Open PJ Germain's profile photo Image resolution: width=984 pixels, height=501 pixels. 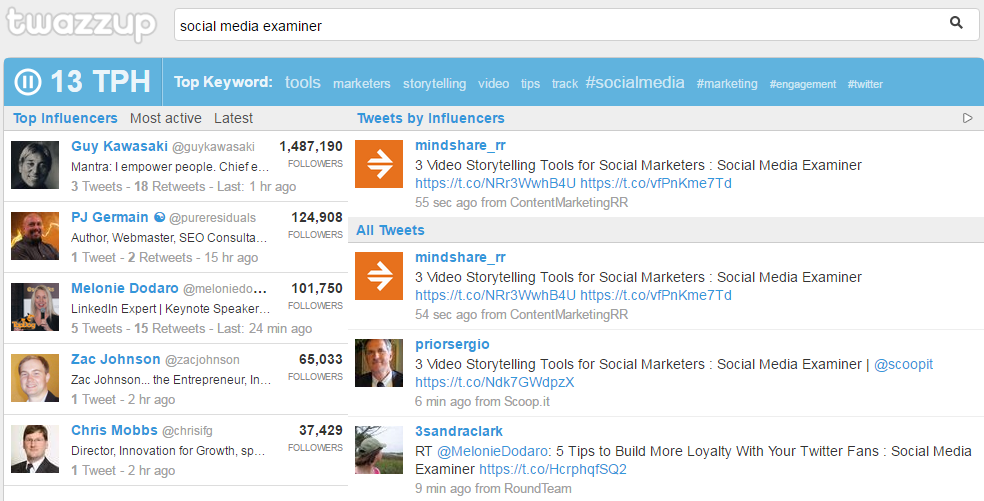(x=35, y=236)
